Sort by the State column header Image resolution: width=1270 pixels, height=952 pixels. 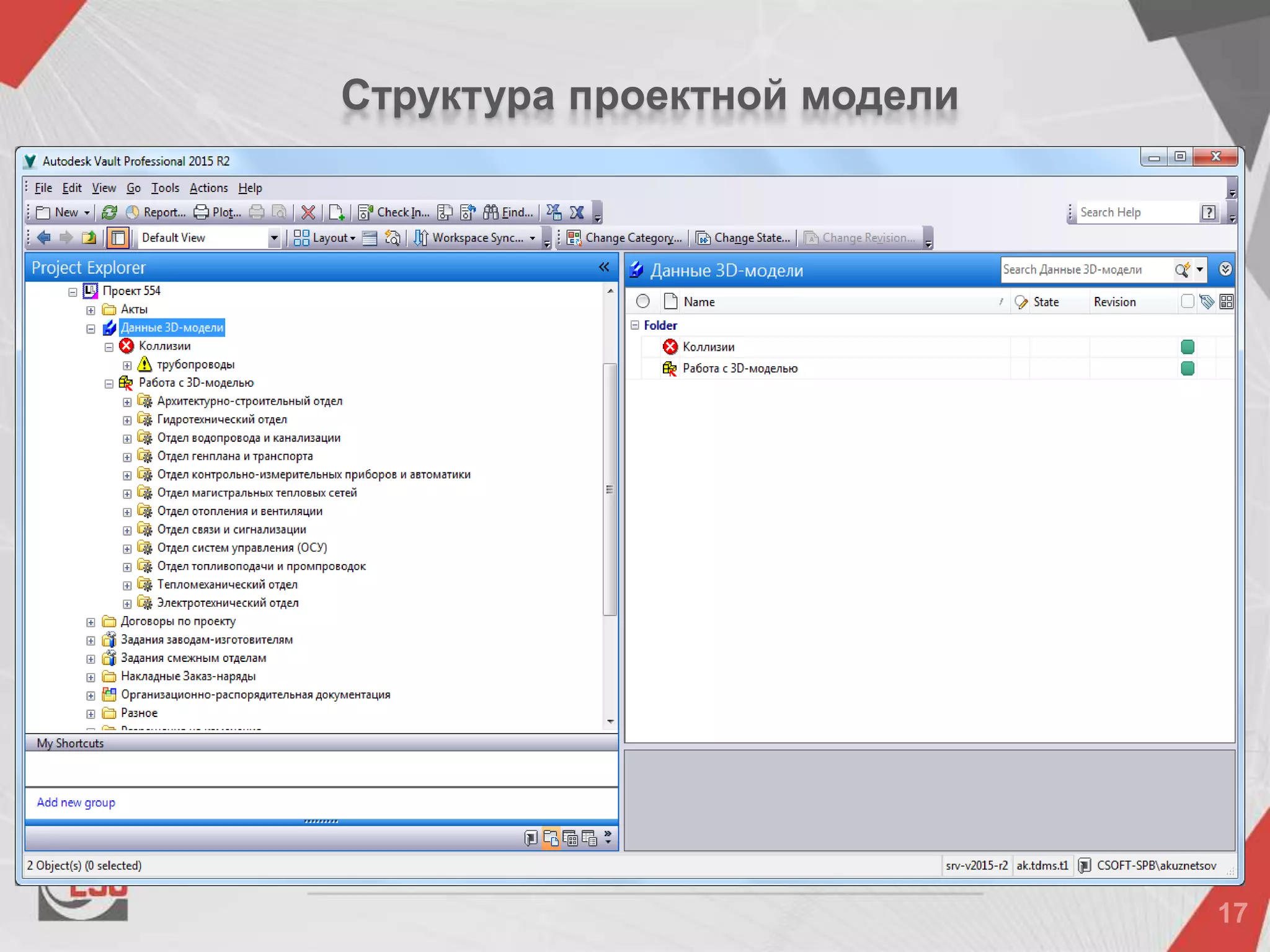pyautogui.click(x=1046, y=302)
